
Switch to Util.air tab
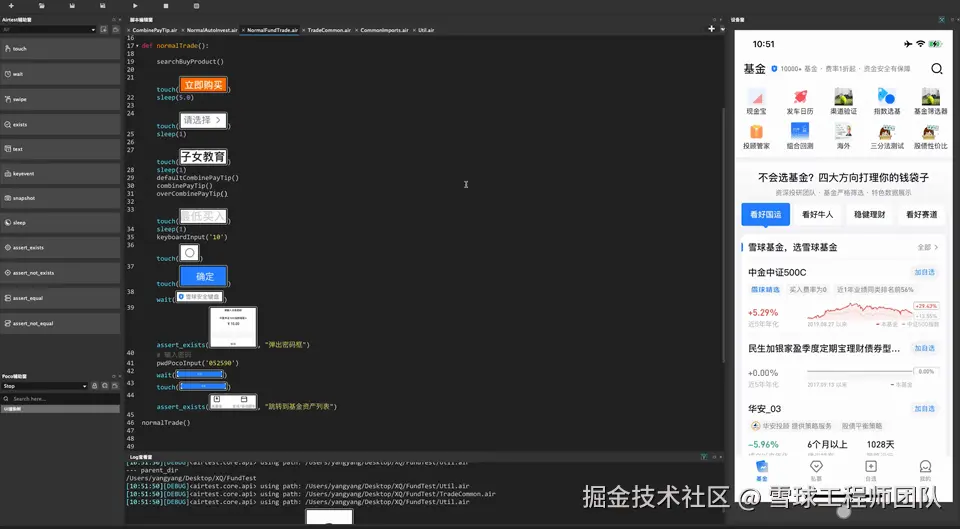click(x=426, y=30)
